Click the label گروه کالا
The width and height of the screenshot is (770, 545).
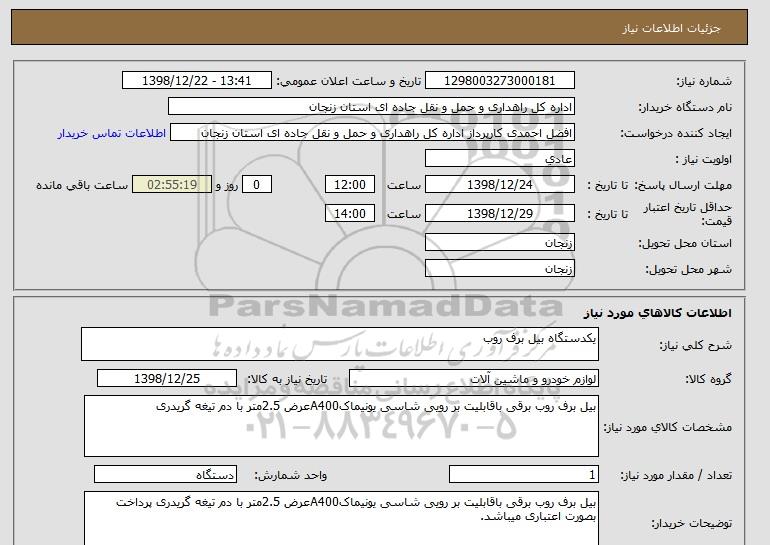click(709, 379)
